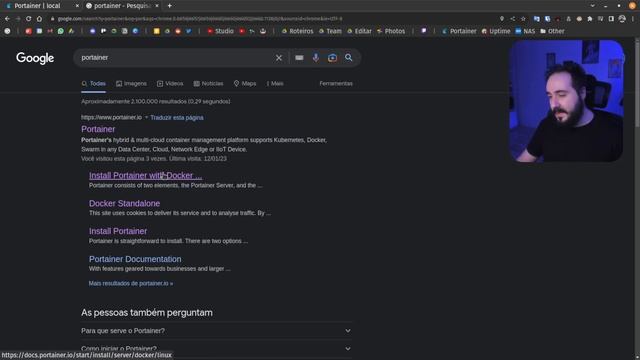Open the Other bookmarks folder

(x=552, y=31)
